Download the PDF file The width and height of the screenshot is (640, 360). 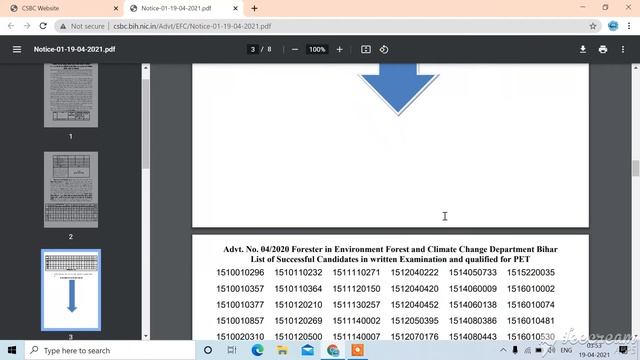(x=583, y=49)
